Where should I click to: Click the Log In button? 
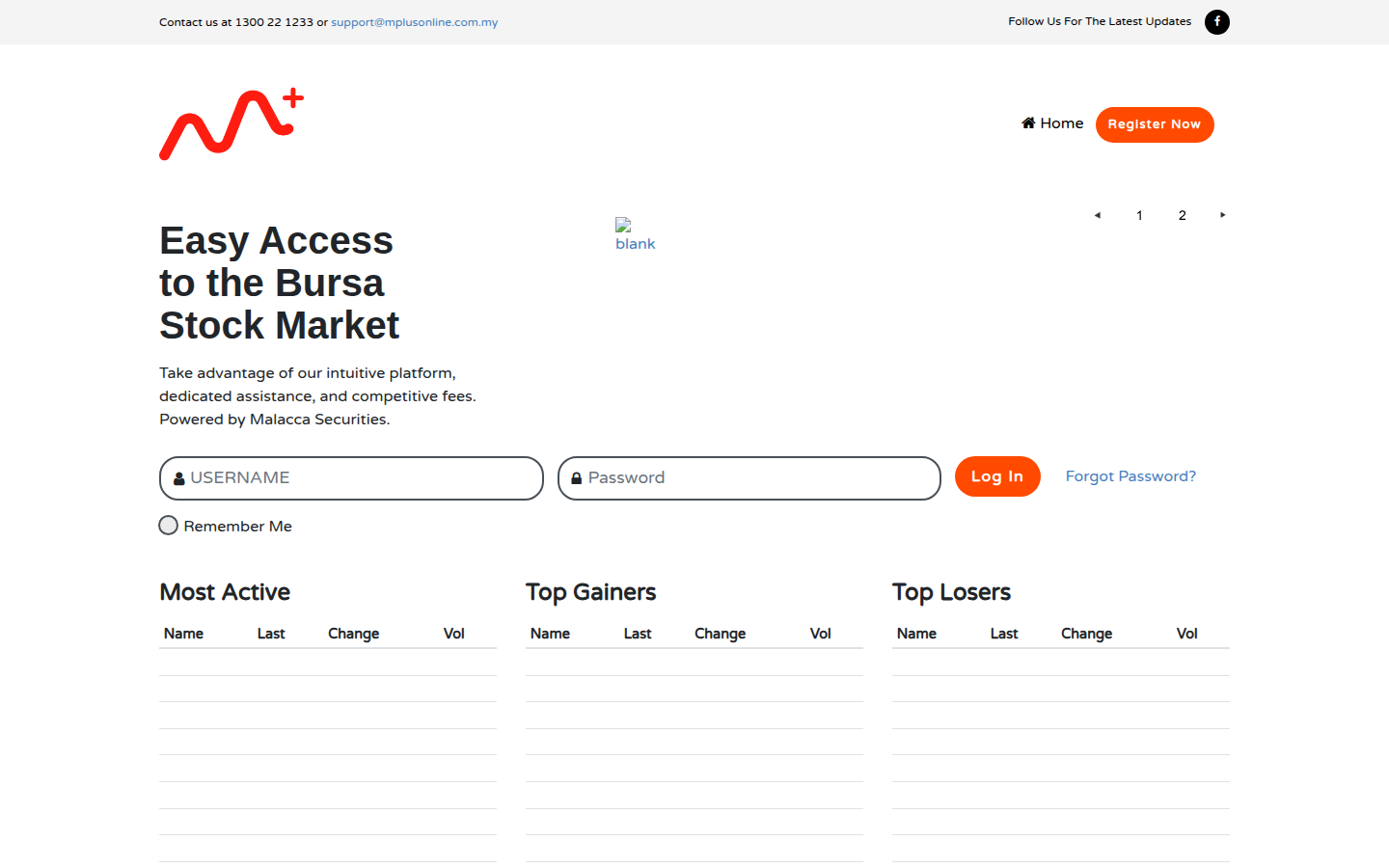click(997, 476)
